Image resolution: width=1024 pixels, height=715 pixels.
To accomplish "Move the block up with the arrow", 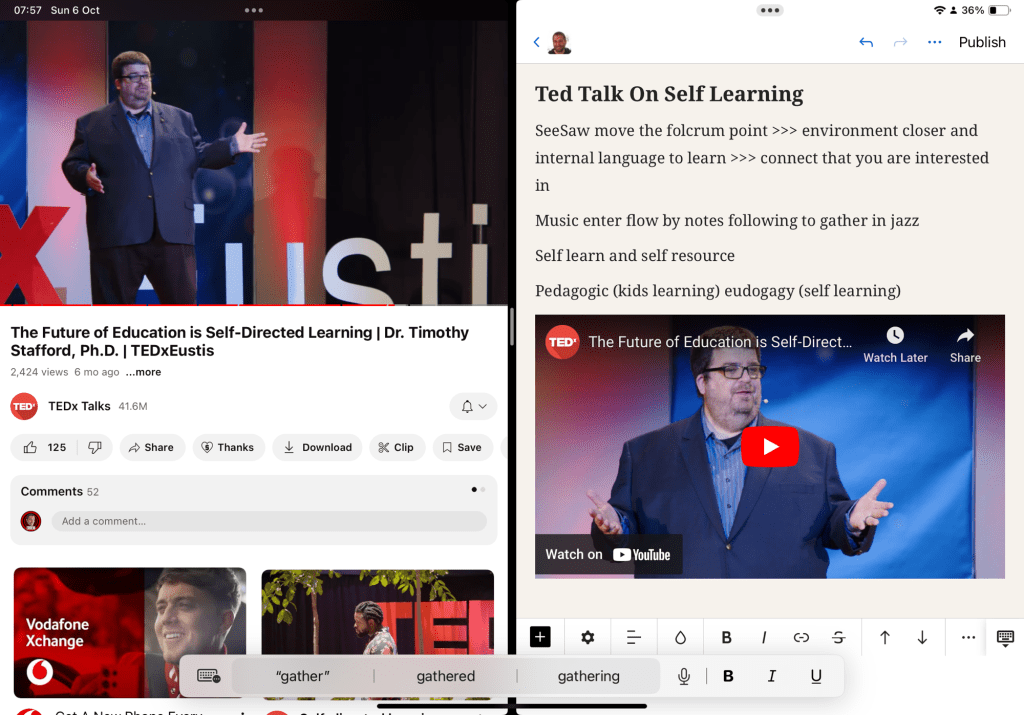I will point(885,637).
